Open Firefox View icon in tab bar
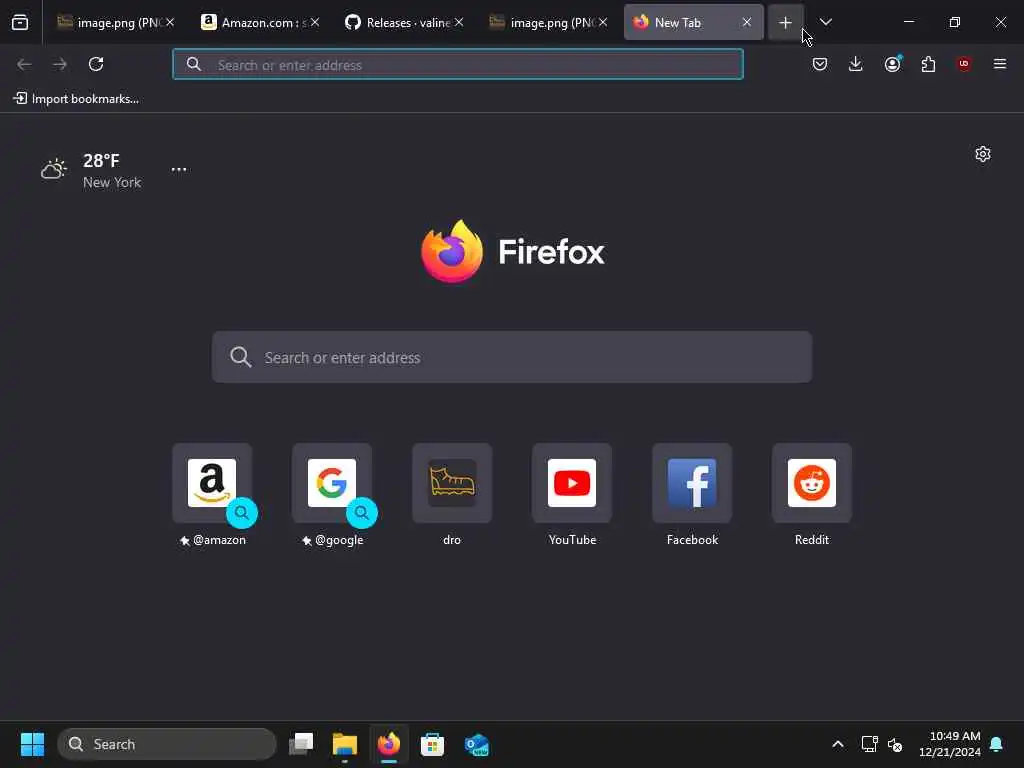The width and height of the screenshot is (1024, 768). [20, 22]
